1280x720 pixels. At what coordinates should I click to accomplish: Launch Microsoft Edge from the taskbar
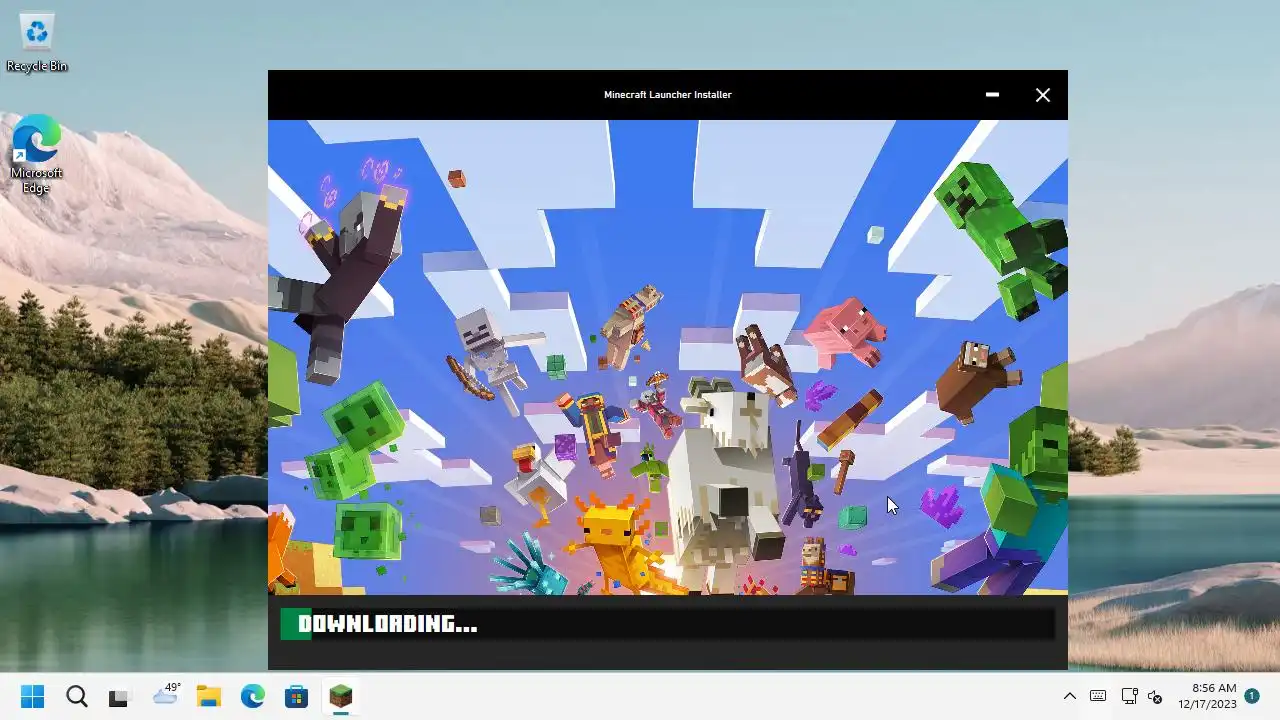(252, 697)
